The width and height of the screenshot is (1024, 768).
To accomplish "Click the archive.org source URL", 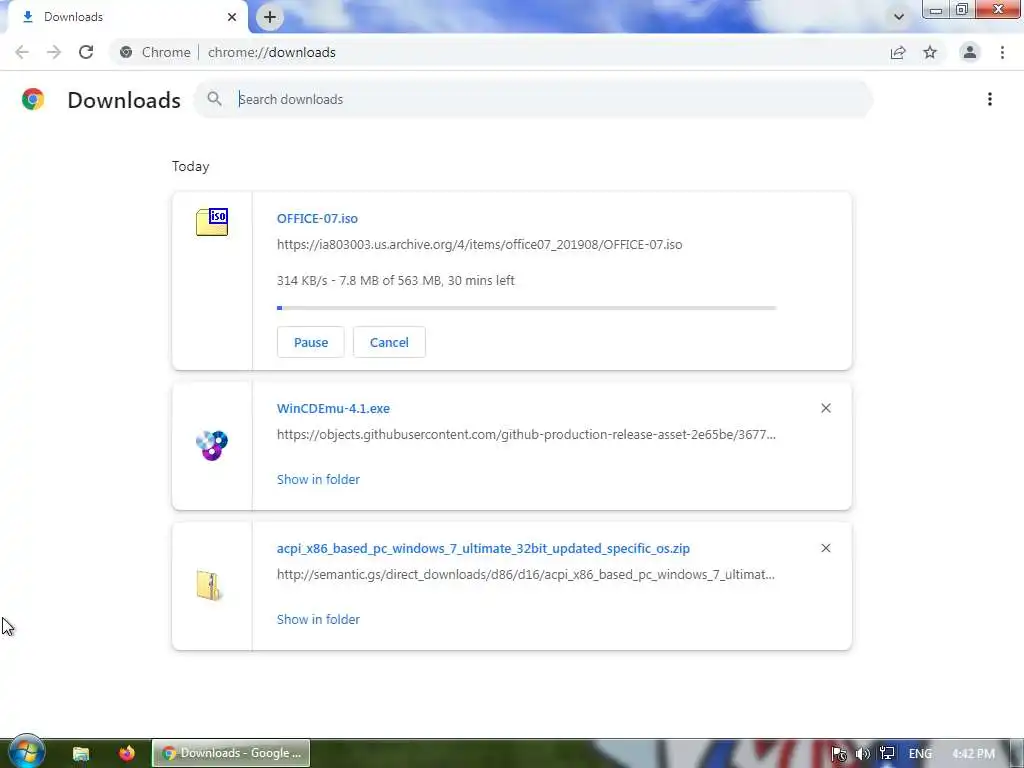I will coord(479,245).
